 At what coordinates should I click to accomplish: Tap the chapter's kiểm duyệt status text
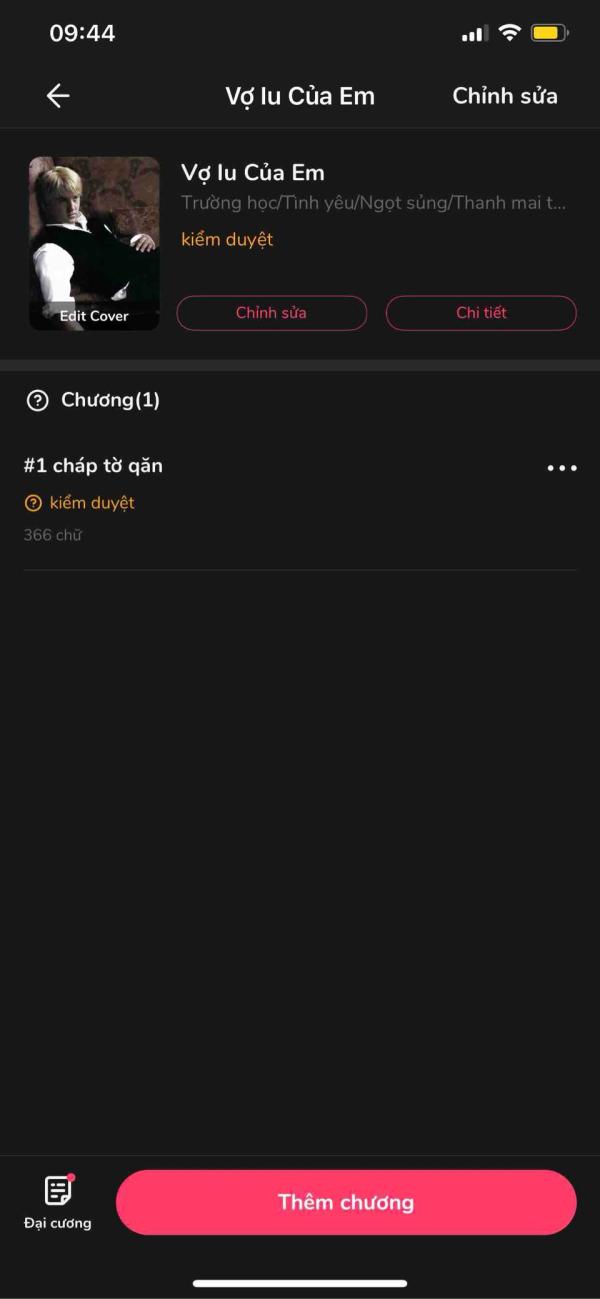92,503
